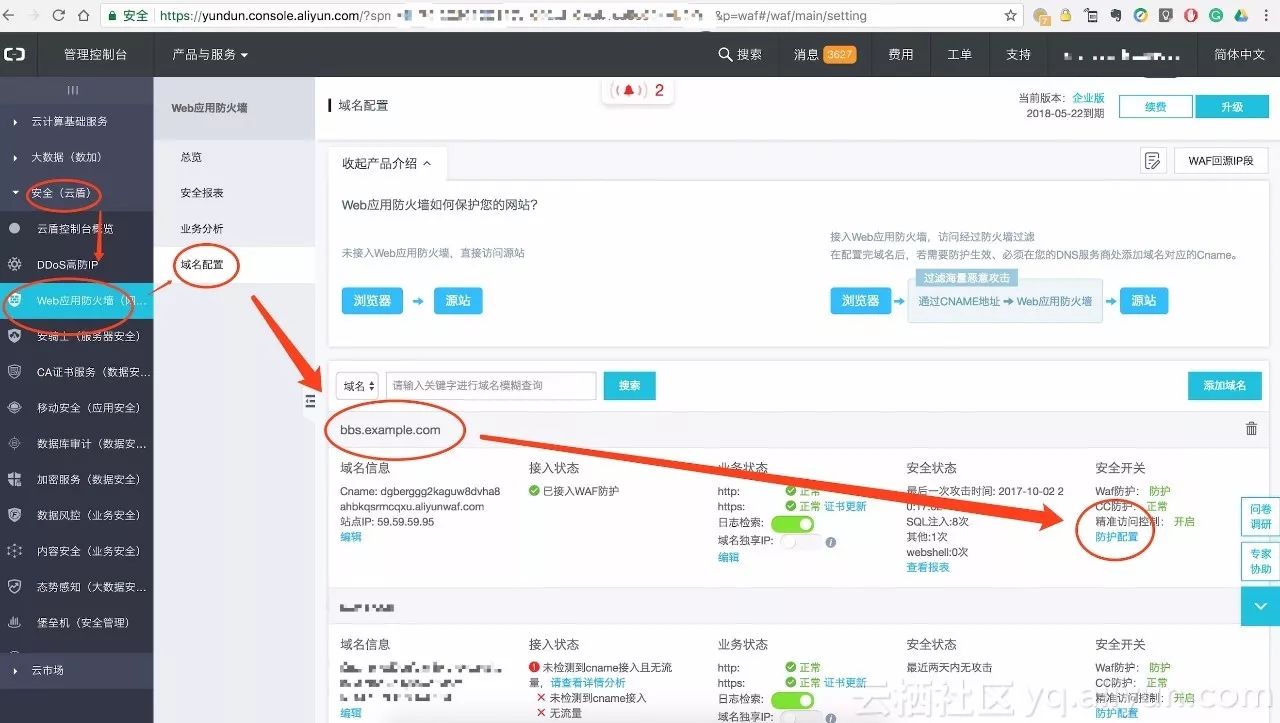Toggle 域名独享IP switch for bbs.example.com
The width and height of the screenshot is (1280, 723).
coord(801,542)
